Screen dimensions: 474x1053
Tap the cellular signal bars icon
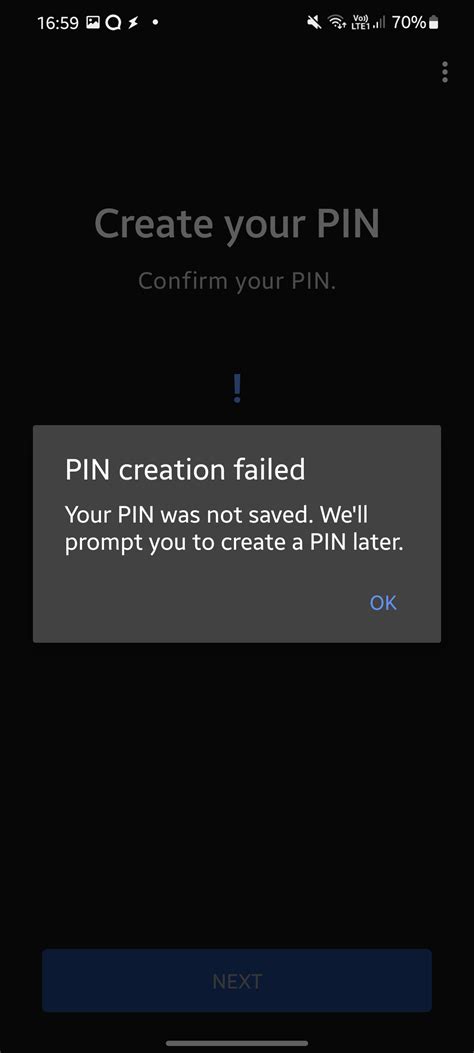click(x=379, y=24)
